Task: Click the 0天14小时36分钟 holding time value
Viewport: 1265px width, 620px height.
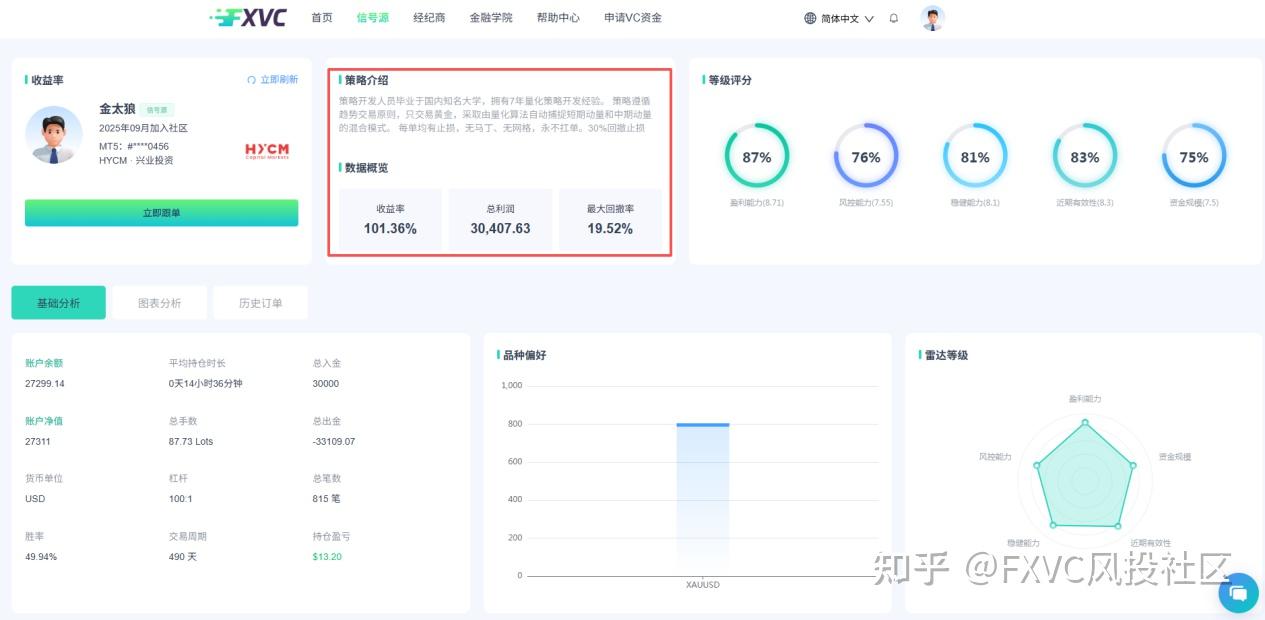Action: point(206,384)
